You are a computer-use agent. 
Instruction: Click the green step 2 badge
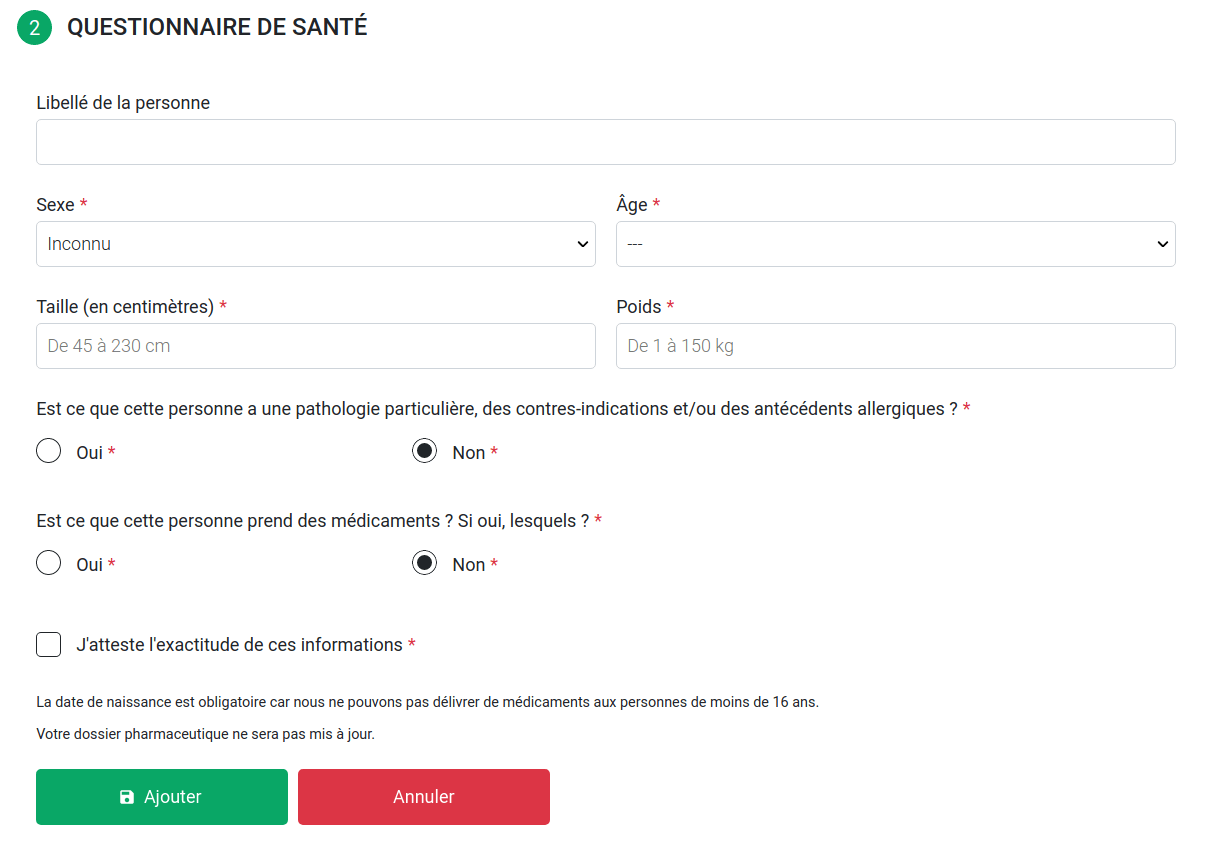(x=34, y=27)
